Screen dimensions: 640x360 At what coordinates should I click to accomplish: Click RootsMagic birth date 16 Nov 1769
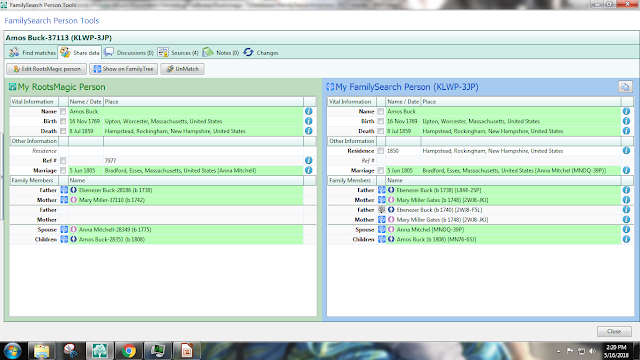point(84,121)
